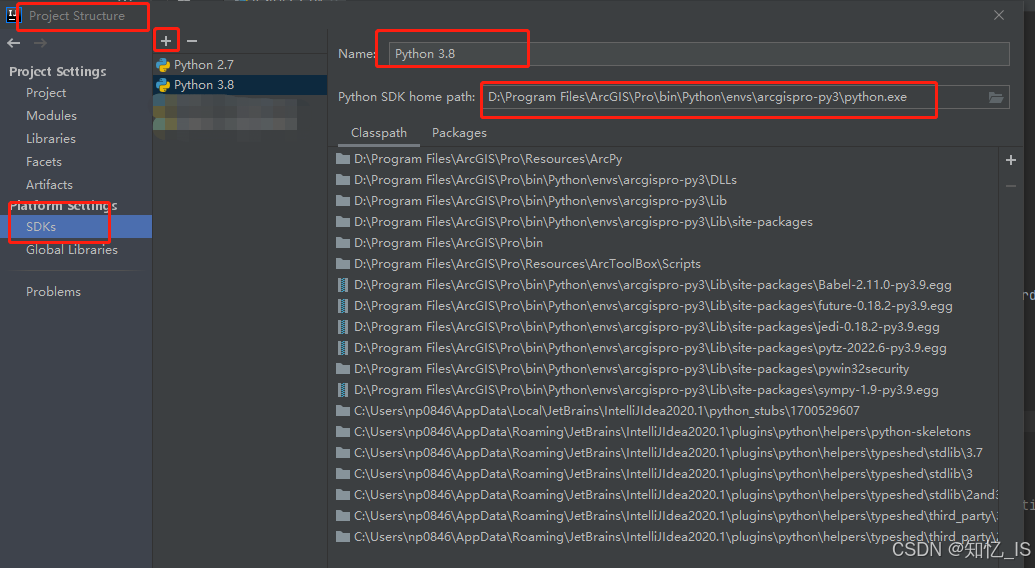The width and height of the screenshot is (1035, 568).
Task: Select the ArcGIS\Pro\bin classpath entry
Action: (x=448, y=243)
